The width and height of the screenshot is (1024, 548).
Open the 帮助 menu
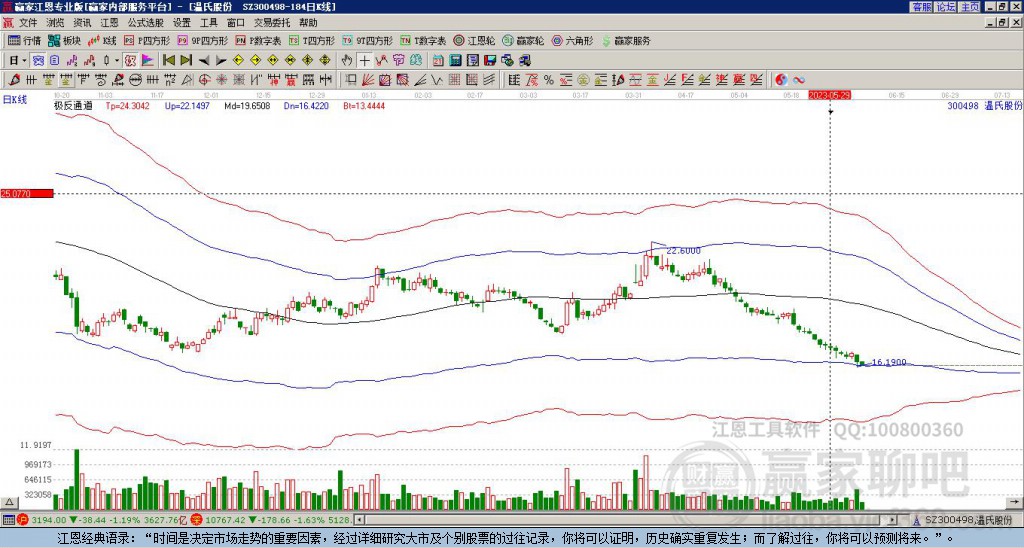tap(308, 23)
